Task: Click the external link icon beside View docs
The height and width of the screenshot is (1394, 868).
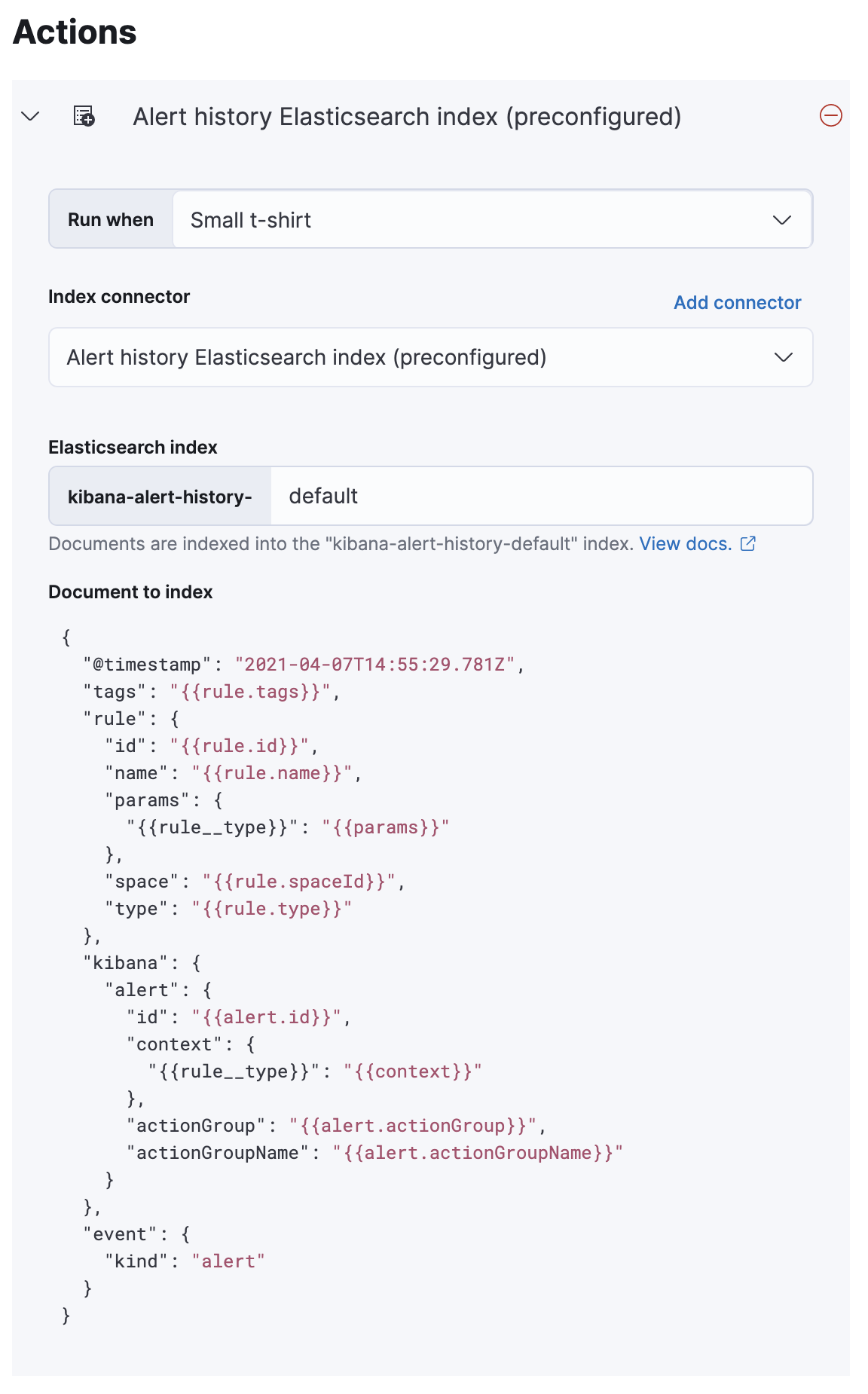Action: pyautogui.click(x=748, y=544)
